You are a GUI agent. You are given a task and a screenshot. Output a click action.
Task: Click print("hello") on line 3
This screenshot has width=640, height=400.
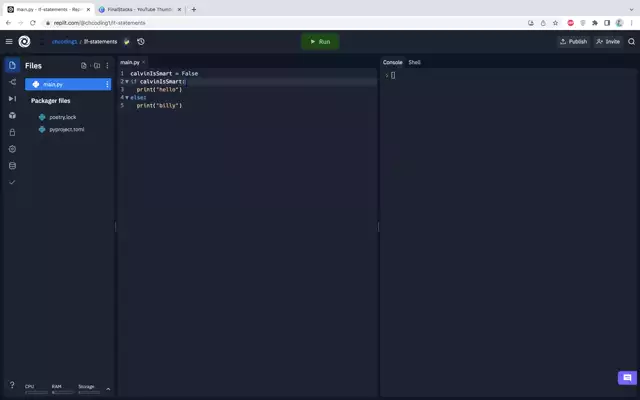[x=159, y=89]
